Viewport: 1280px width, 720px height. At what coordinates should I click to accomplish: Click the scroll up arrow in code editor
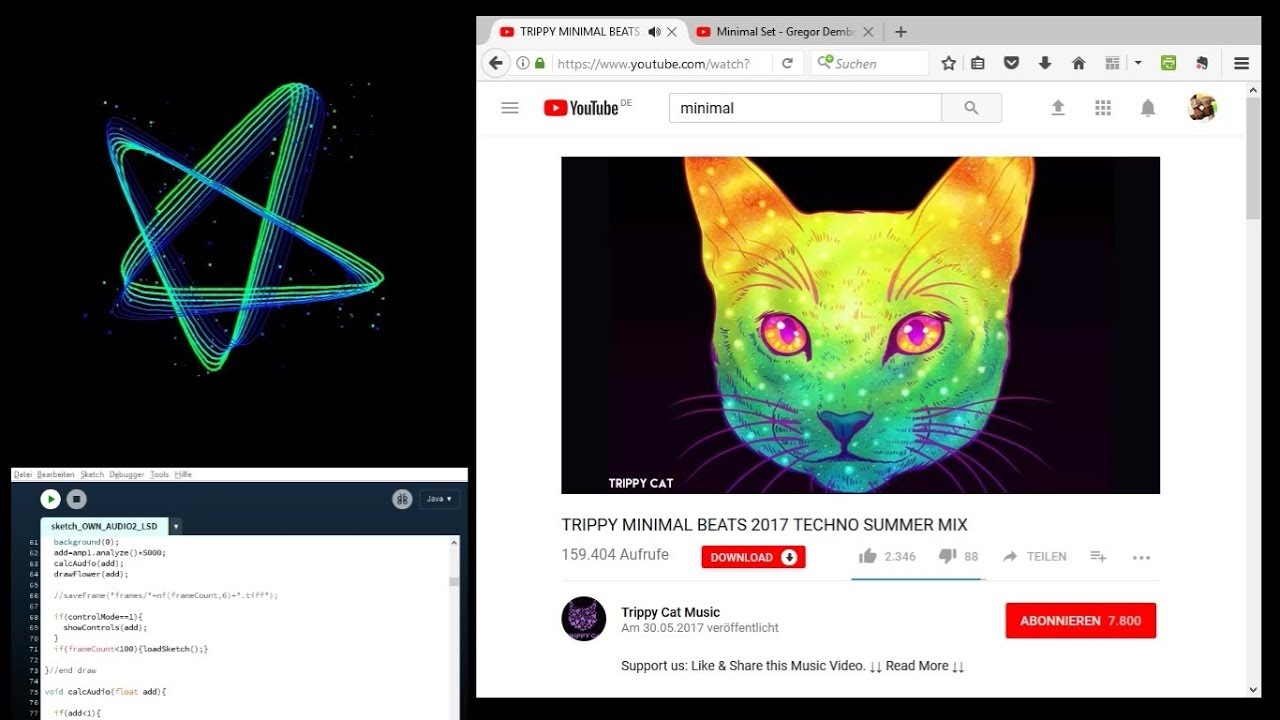454,543
